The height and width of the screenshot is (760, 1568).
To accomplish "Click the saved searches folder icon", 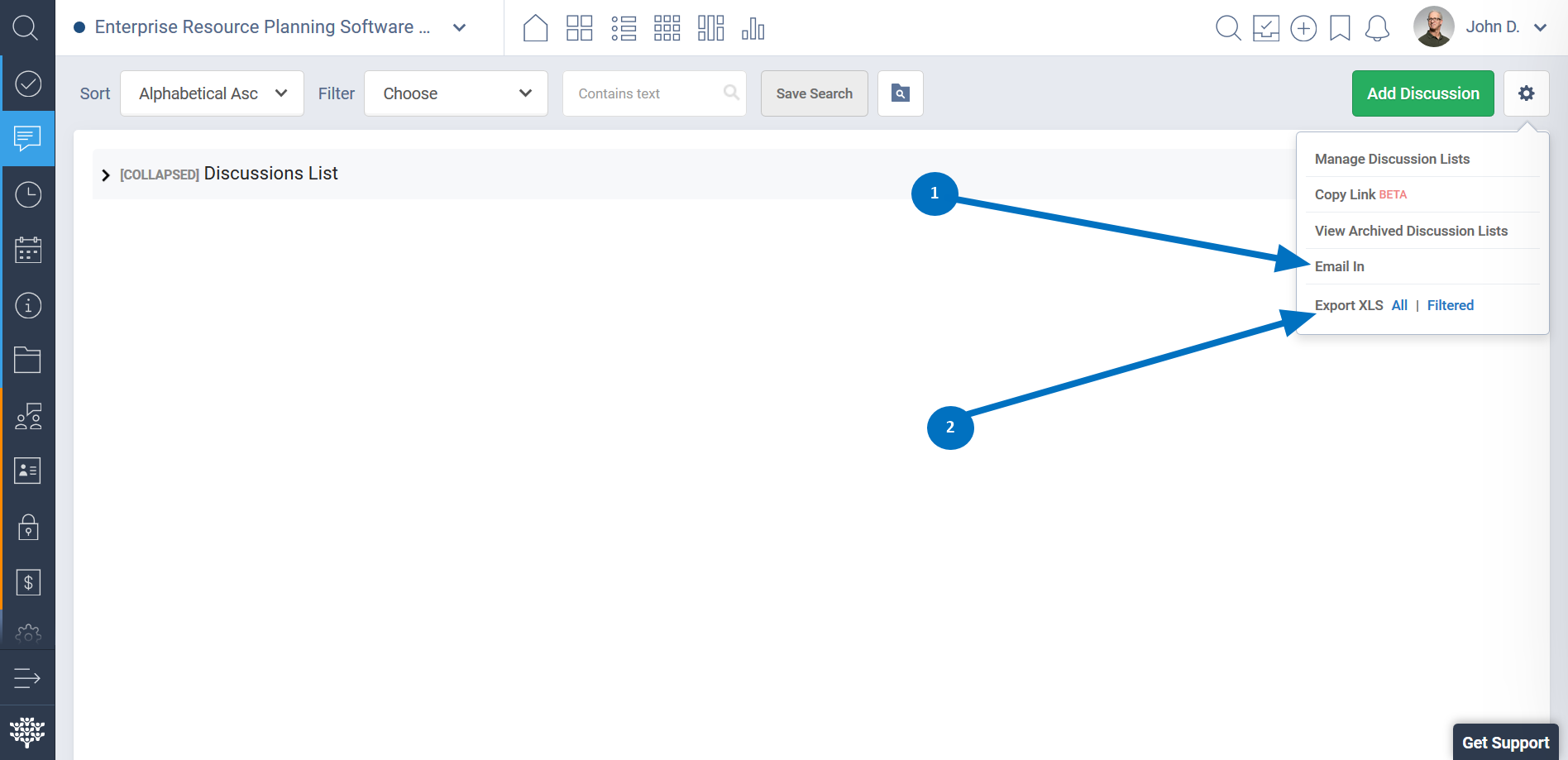I will (900, 93).
